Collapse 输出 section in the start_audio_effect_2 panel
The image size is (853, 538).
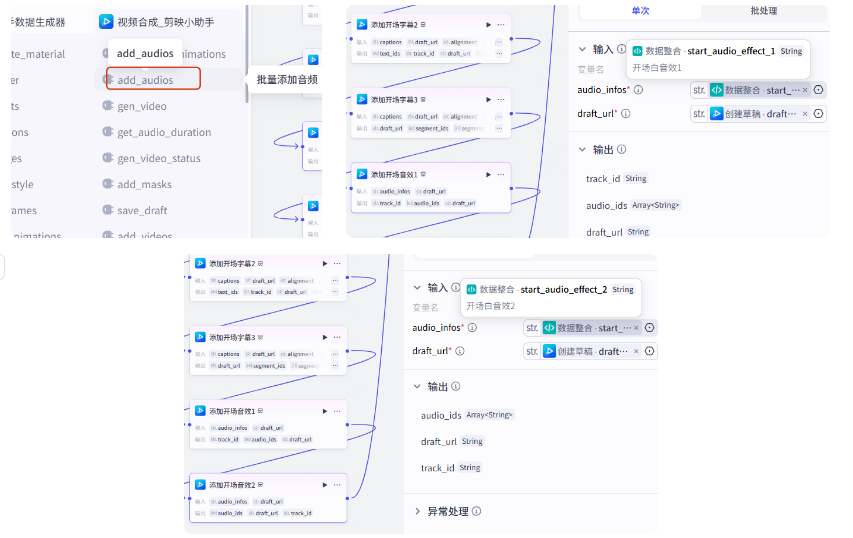(417, 386)
